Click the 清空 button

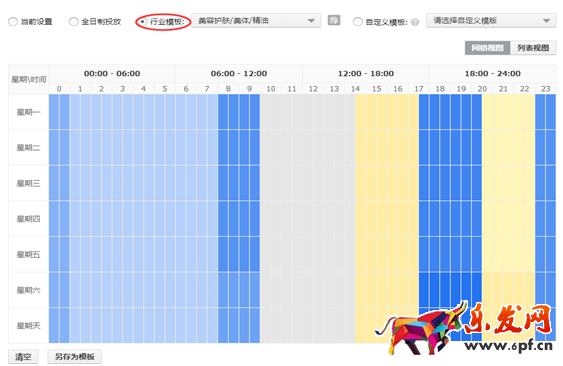(x=23, y=357)
